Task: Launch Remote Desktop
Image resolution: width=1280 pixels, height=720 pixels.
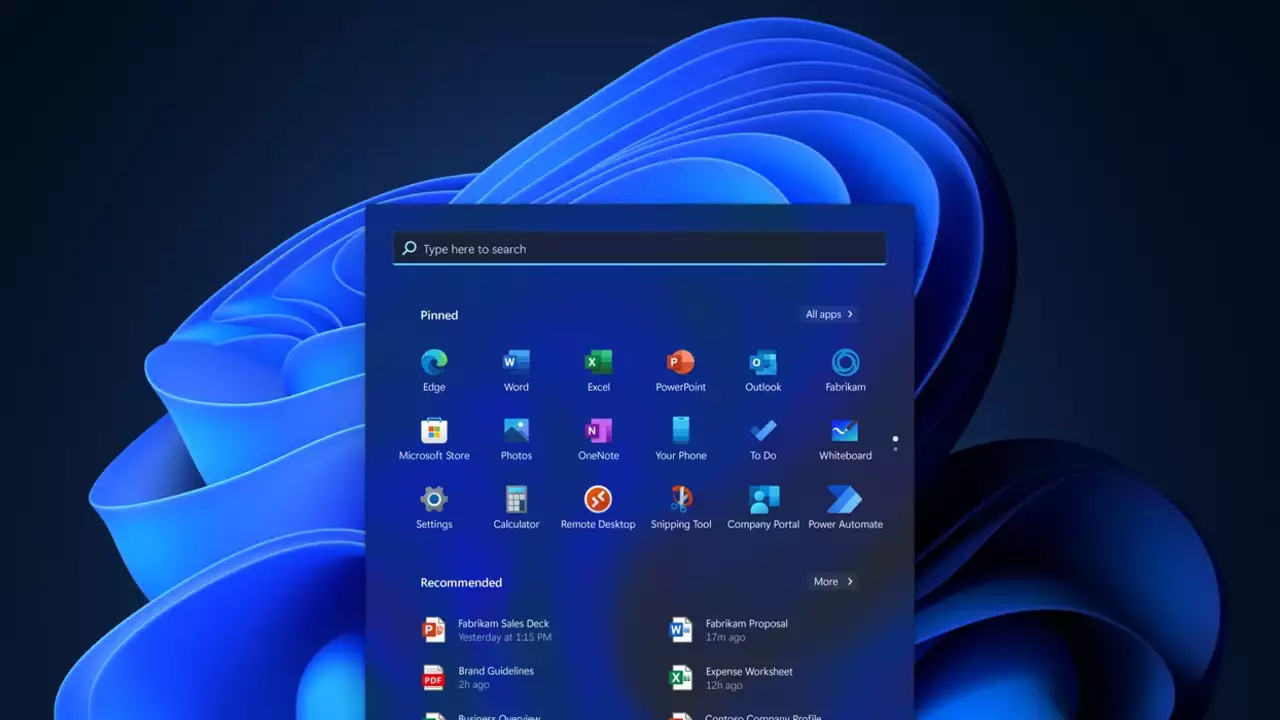Action: pyautogui.click(x=598, y=508)
